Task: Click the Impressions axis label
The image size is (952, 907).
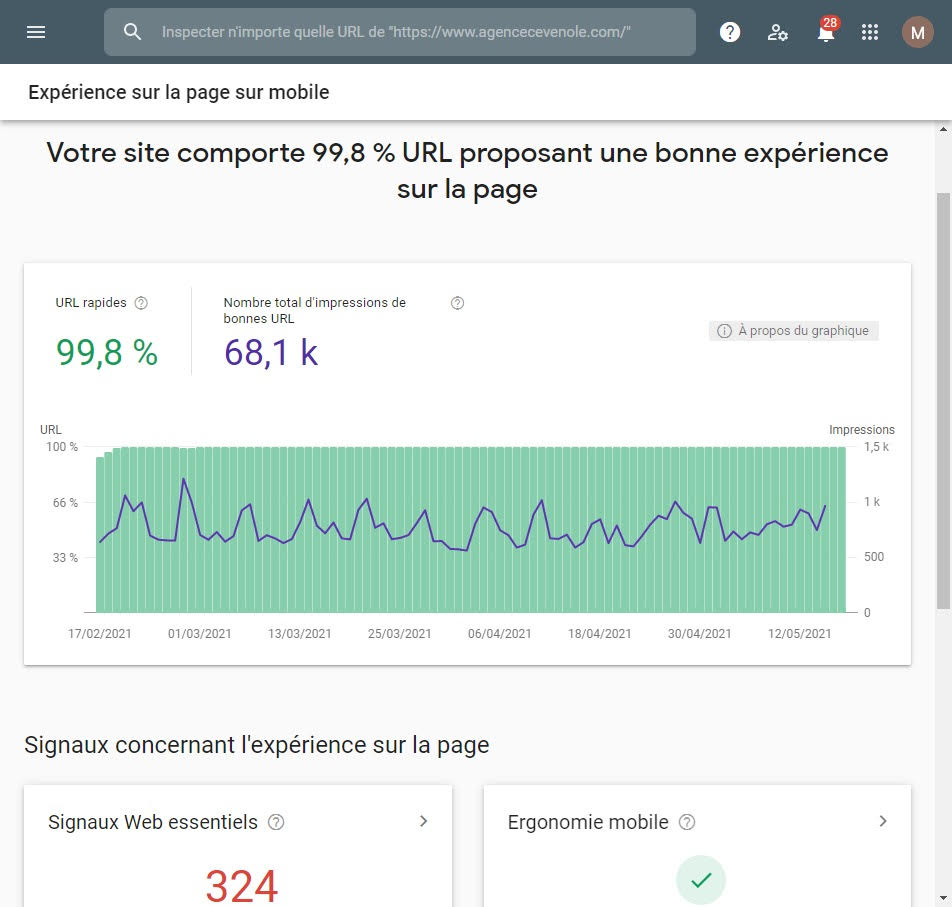Action: [x=862, y=430]
